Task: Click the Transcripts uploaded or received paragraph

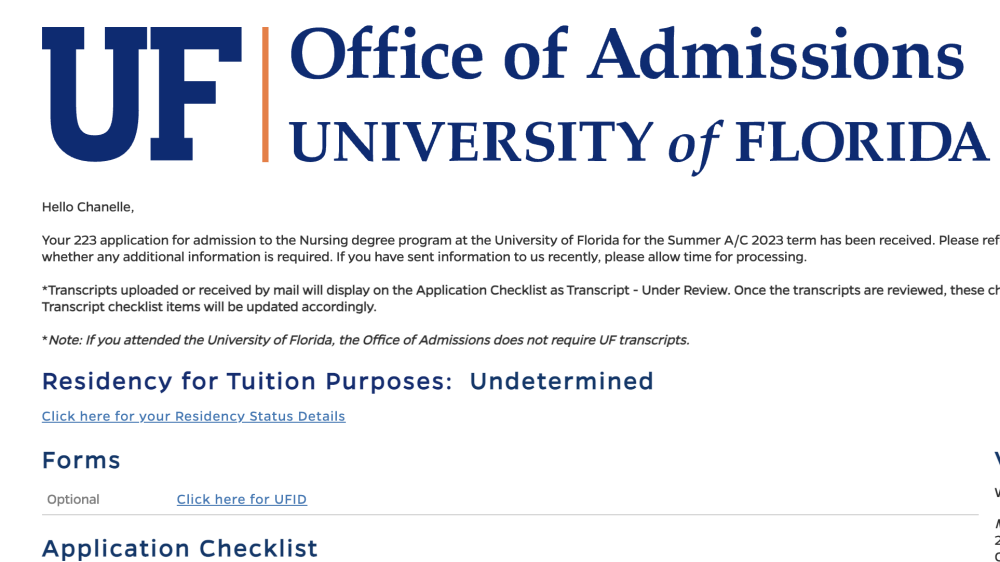Action: 520,299
